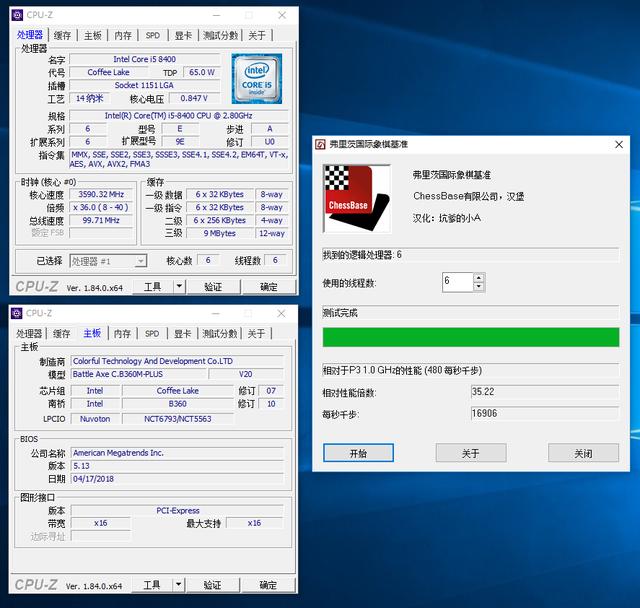Image resolution: width=640 pixels, height=608 pixels.
Task: Click the green benchmark progress bar
Action: coord(470,337)
